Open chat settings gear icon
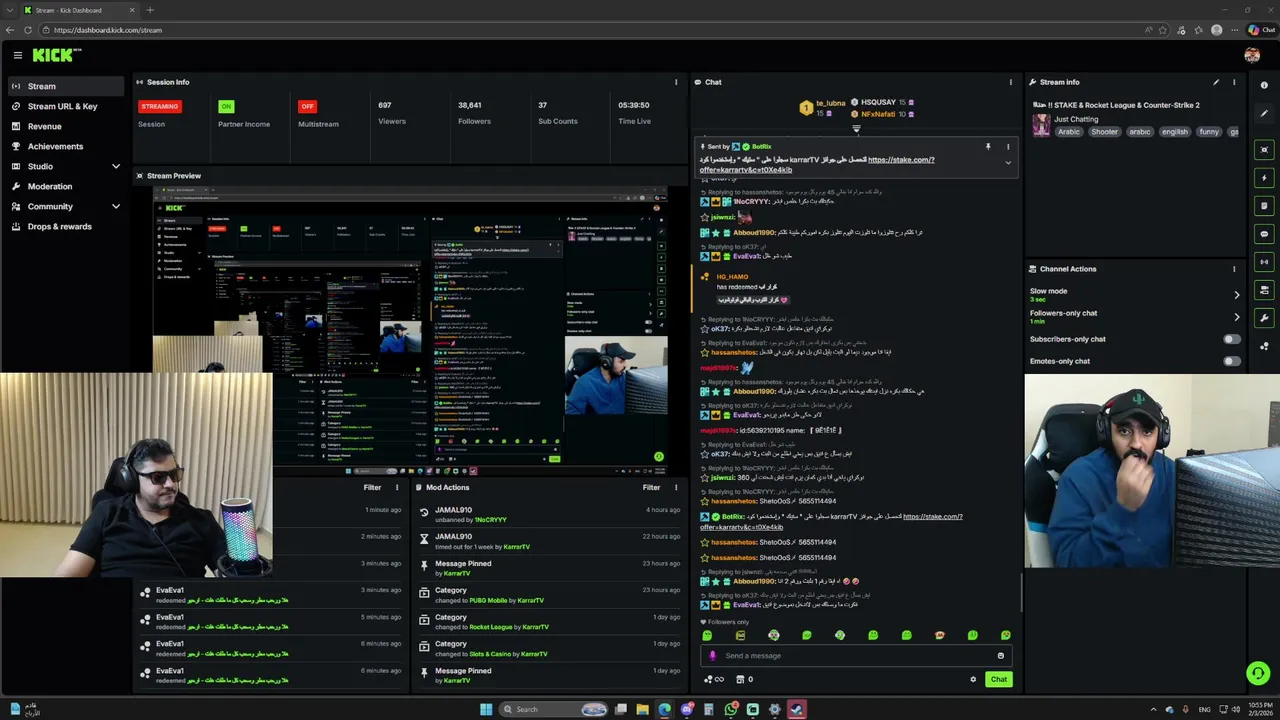Viewport: 1280px width, 720px height. (x=973, y=679)
